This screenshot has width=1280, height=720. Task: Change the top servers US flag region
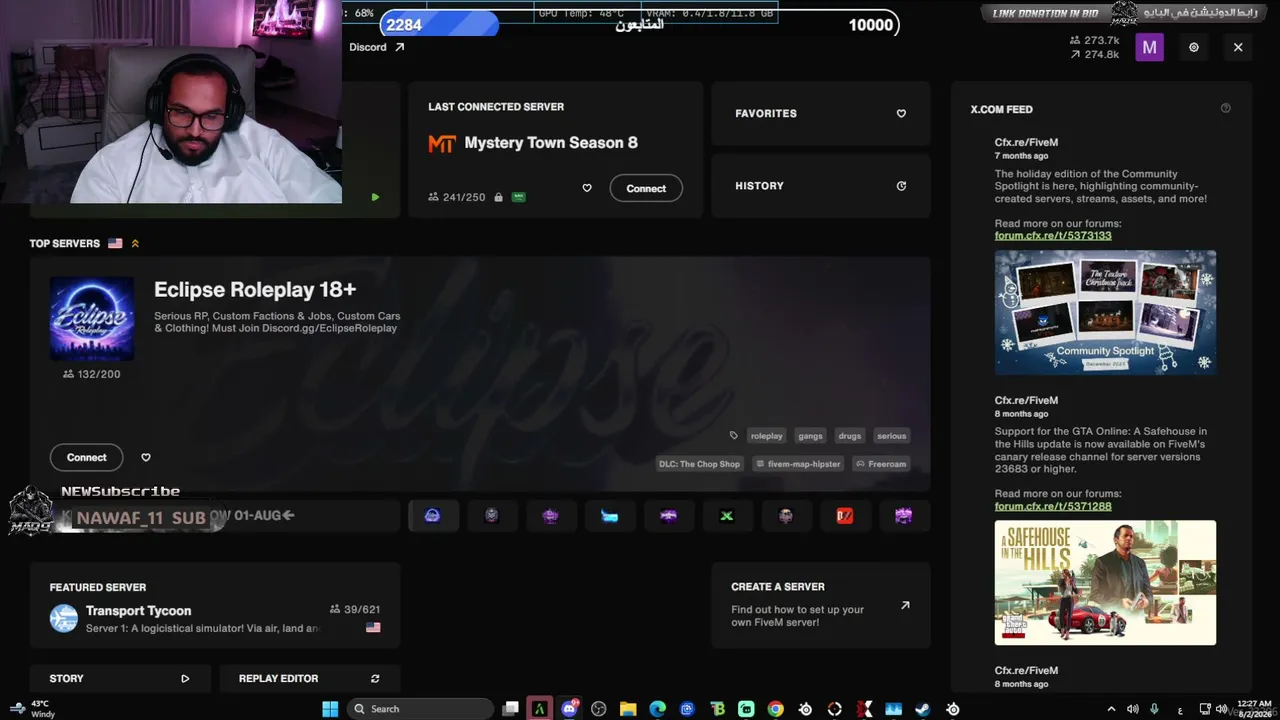click(x=115, y=243)
